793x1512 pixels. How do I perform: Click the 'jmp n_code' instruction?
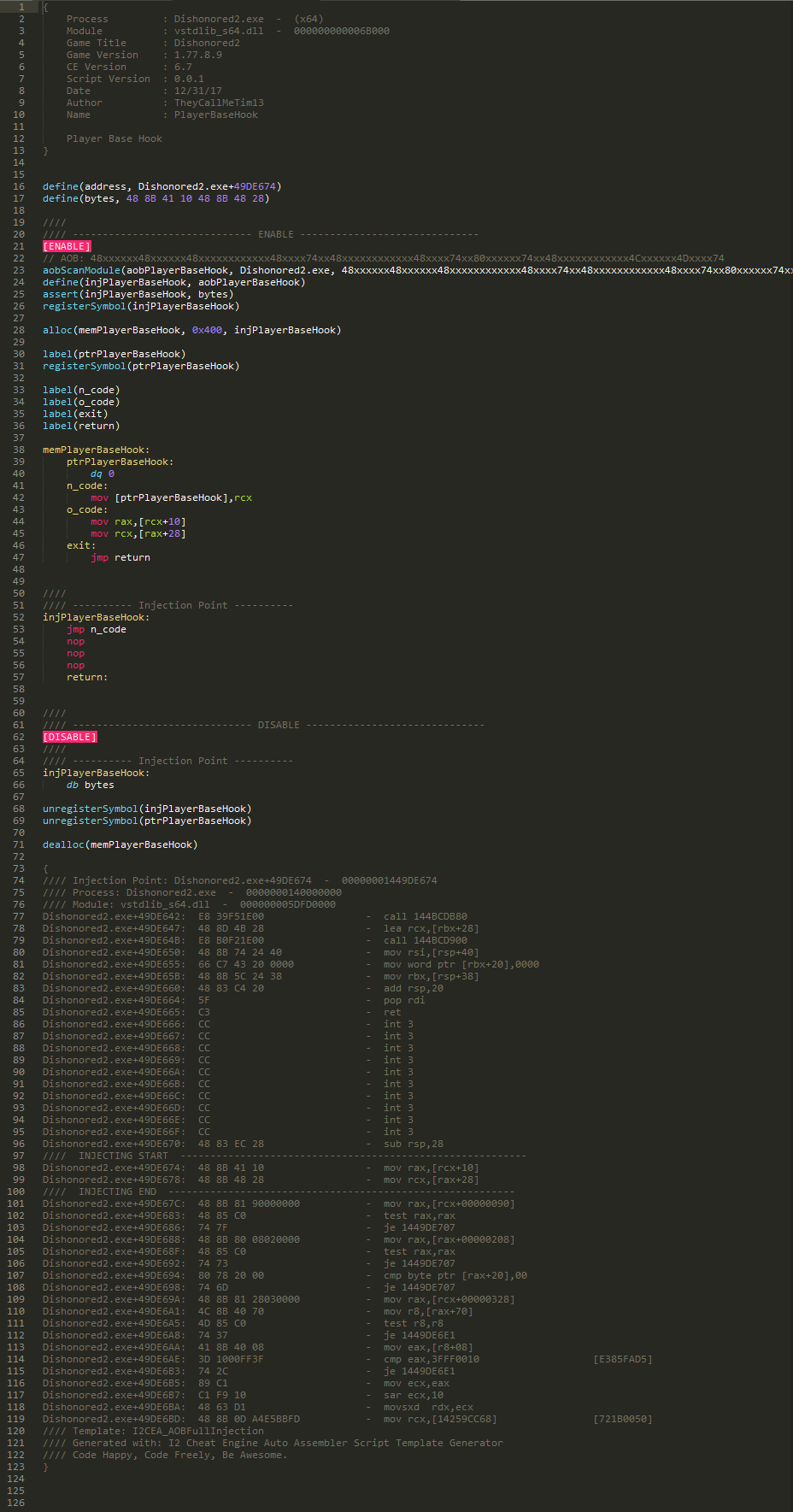(97, 629)
